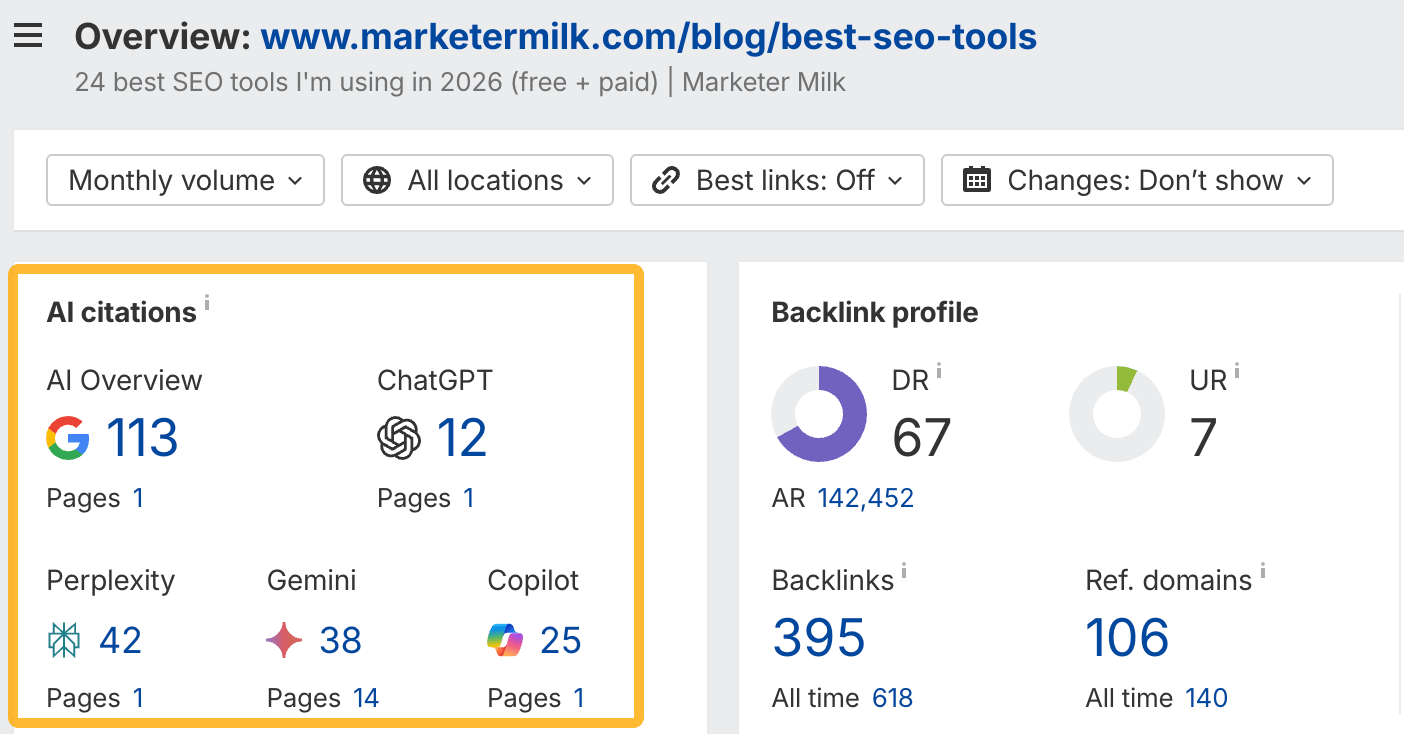Open the AI citations info tooltip icon
Image resolution: width=1404 pixels, height=734 pixels.
(208, 301)
